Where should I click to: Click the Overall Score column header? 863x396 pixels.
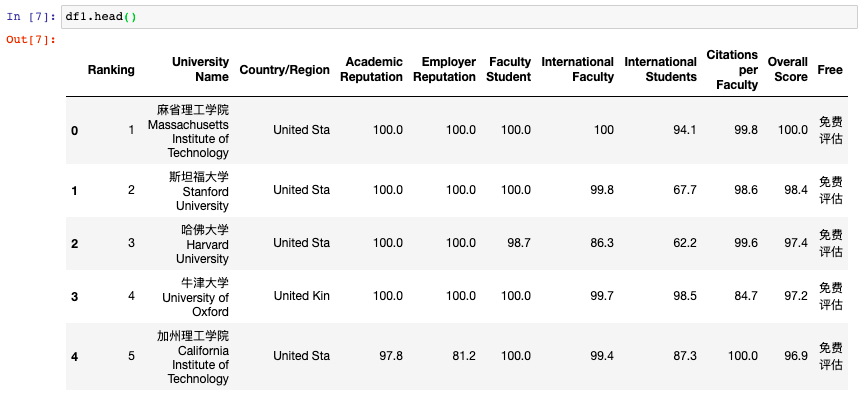pos(788,69)
